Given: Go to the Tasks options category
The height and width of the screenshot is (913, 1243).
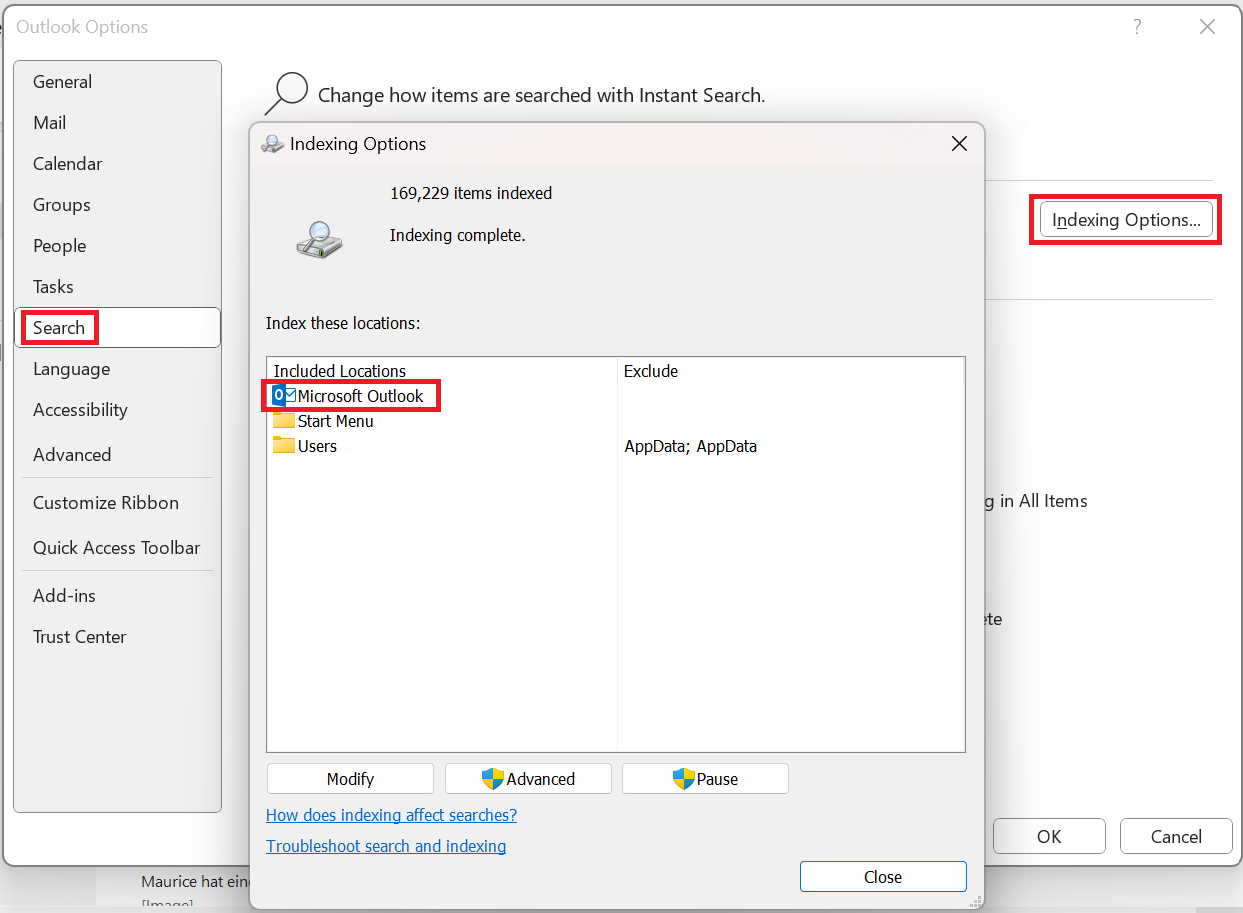Looking at the screenshot, I should (x=117, y=287).
